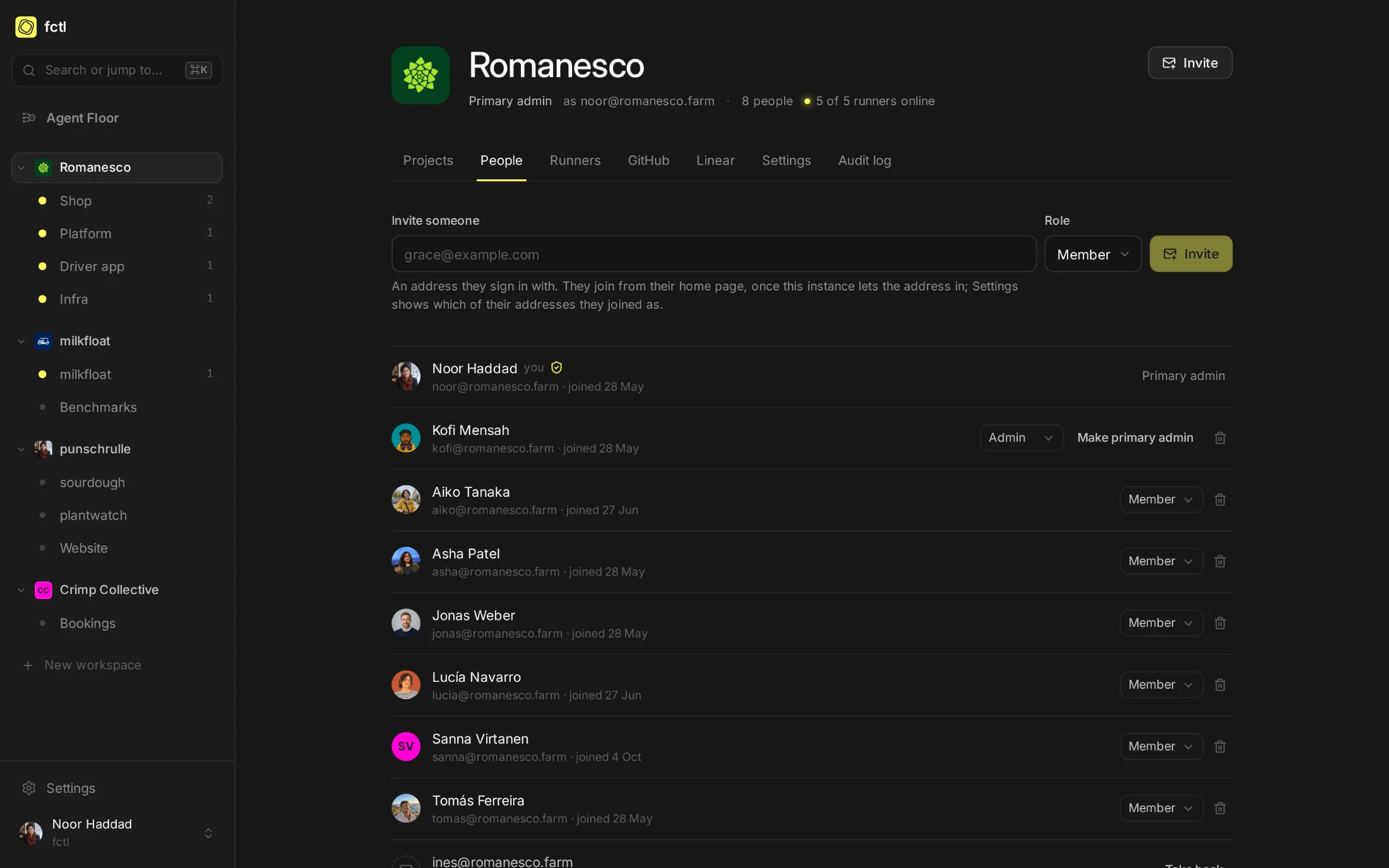Open Tomás Ferreira's Member role dropdown
1389x868 pixels.
(1161, 808)
